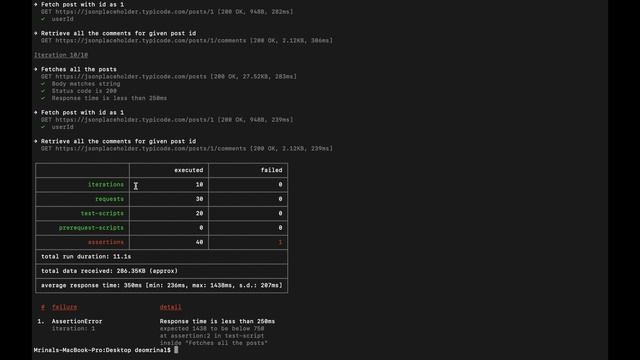
Task: Select the 'prerequest-scripts' row label
Action: (91, 227)
